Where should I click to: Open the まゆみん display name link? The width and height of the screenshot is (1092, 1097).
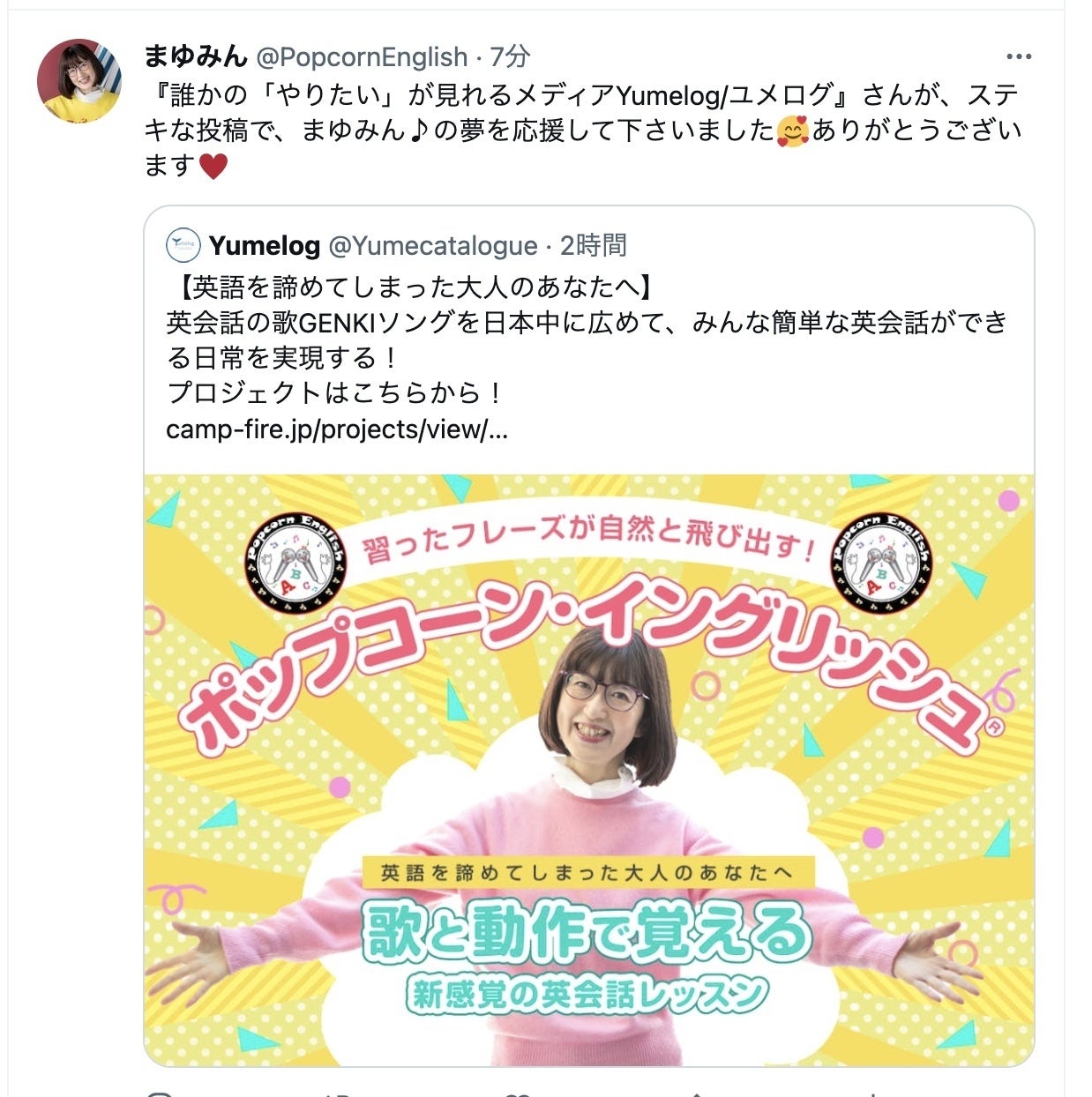(196, 57)
